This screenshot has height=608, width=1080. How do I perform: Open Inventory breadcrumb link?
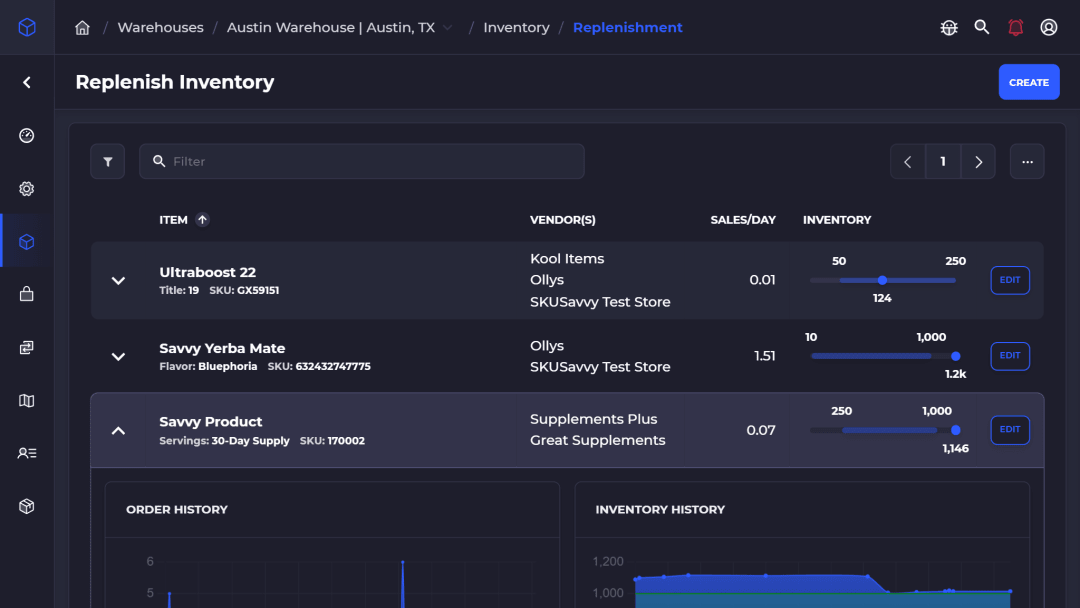pos(517,28)
